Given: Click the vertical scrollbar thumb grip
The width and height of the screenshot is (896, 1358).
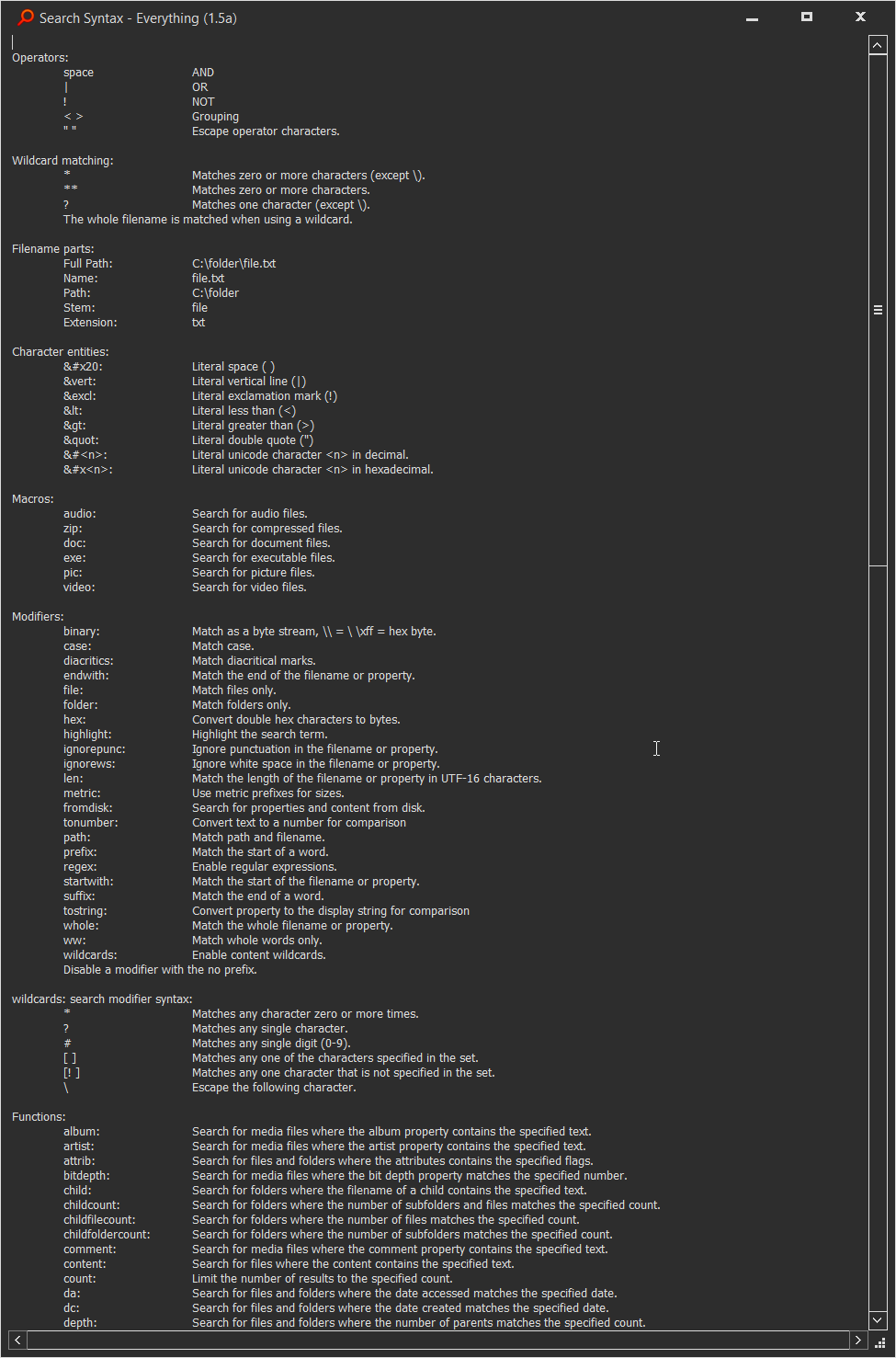Looking at the screenshot, I should tap(878, 311).
